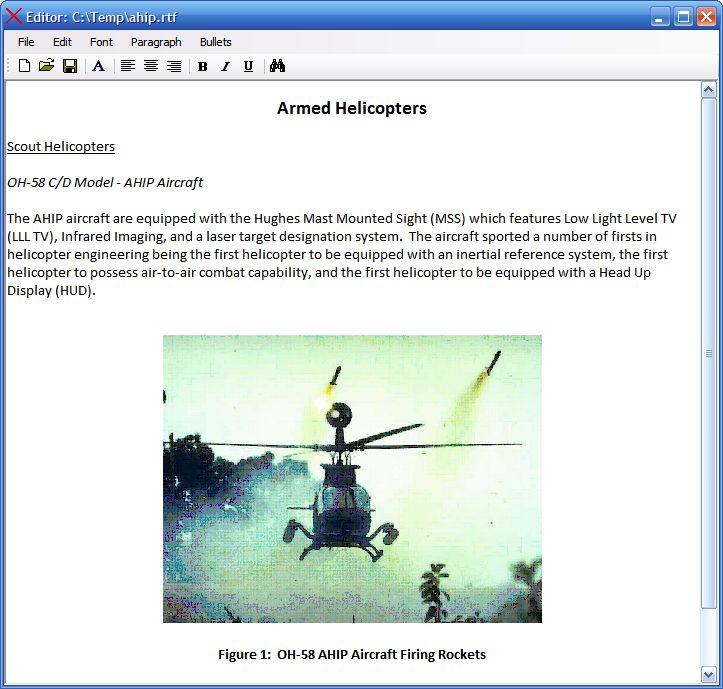Image resolution: width=723 pixels, height=689 pixels.
Task: Save the document using floppy disk icon
Action: tap(70, 66)
